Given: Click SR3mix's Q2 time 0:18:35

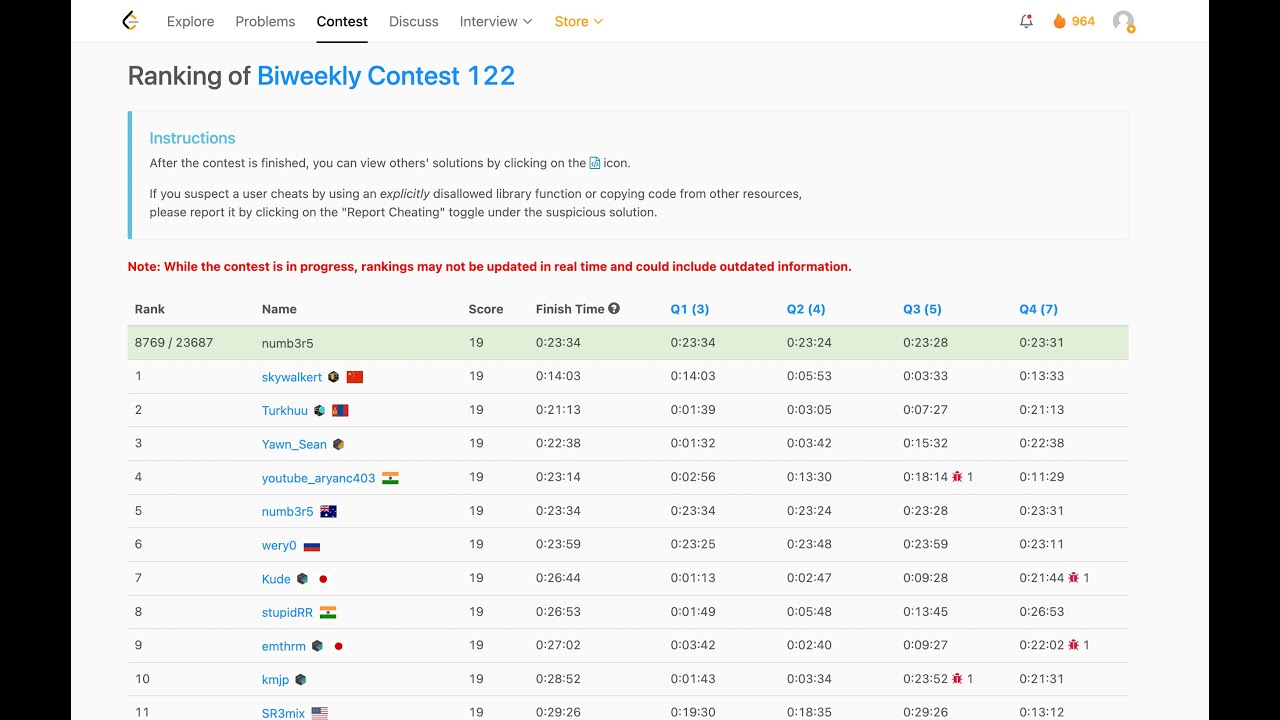Looking at the screenshot, I should pyautogui.click(x=810, y=712).
